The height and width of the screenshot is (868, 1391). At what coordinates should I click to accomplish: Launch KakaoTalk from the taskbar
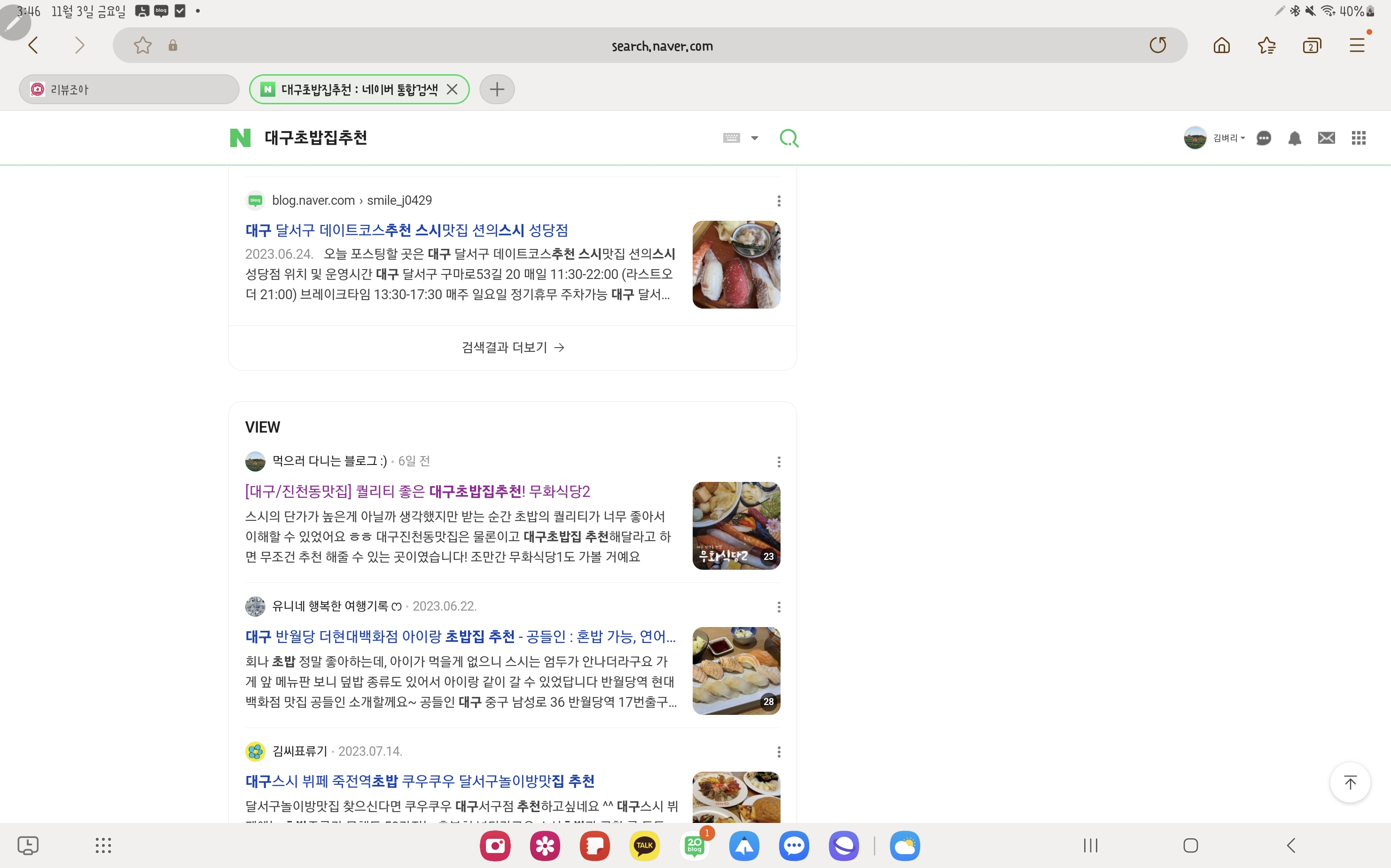[x=644, y=845]
